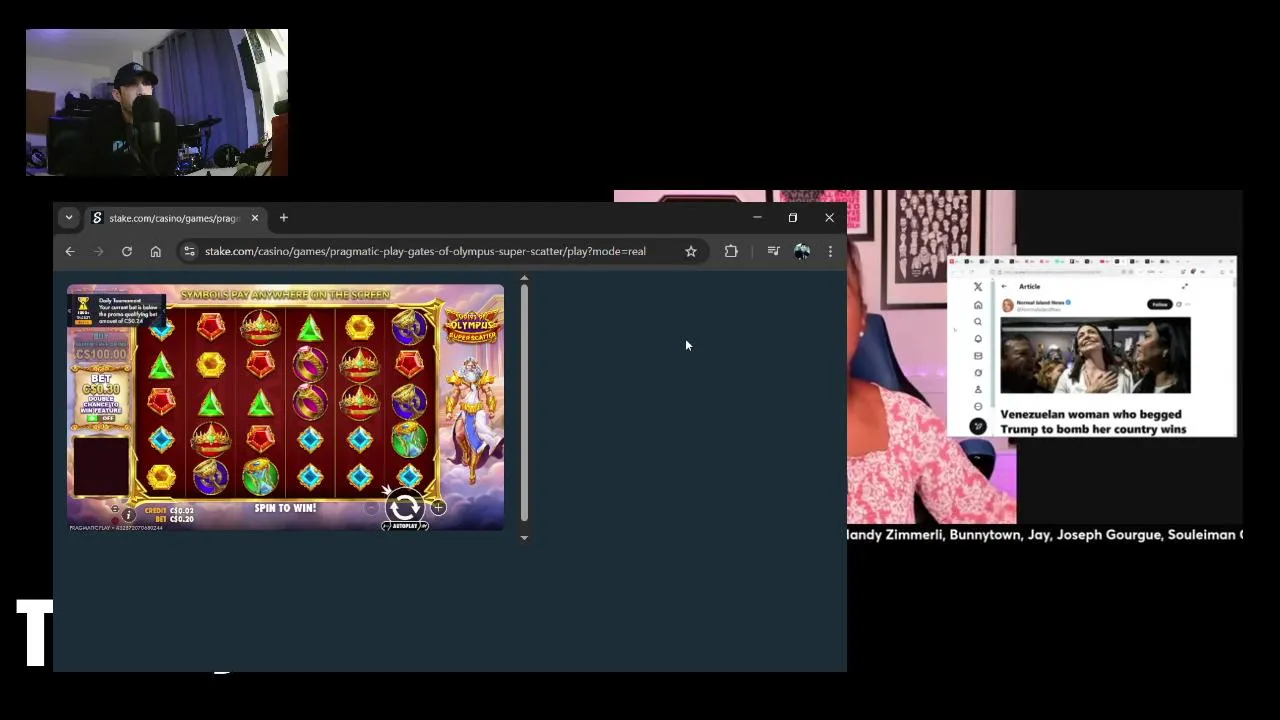The width and height of the screenshot is (1280, 720).
Task: Bookmark this page with the star icon
Action: pyautogui.click(x=690, y=251)
